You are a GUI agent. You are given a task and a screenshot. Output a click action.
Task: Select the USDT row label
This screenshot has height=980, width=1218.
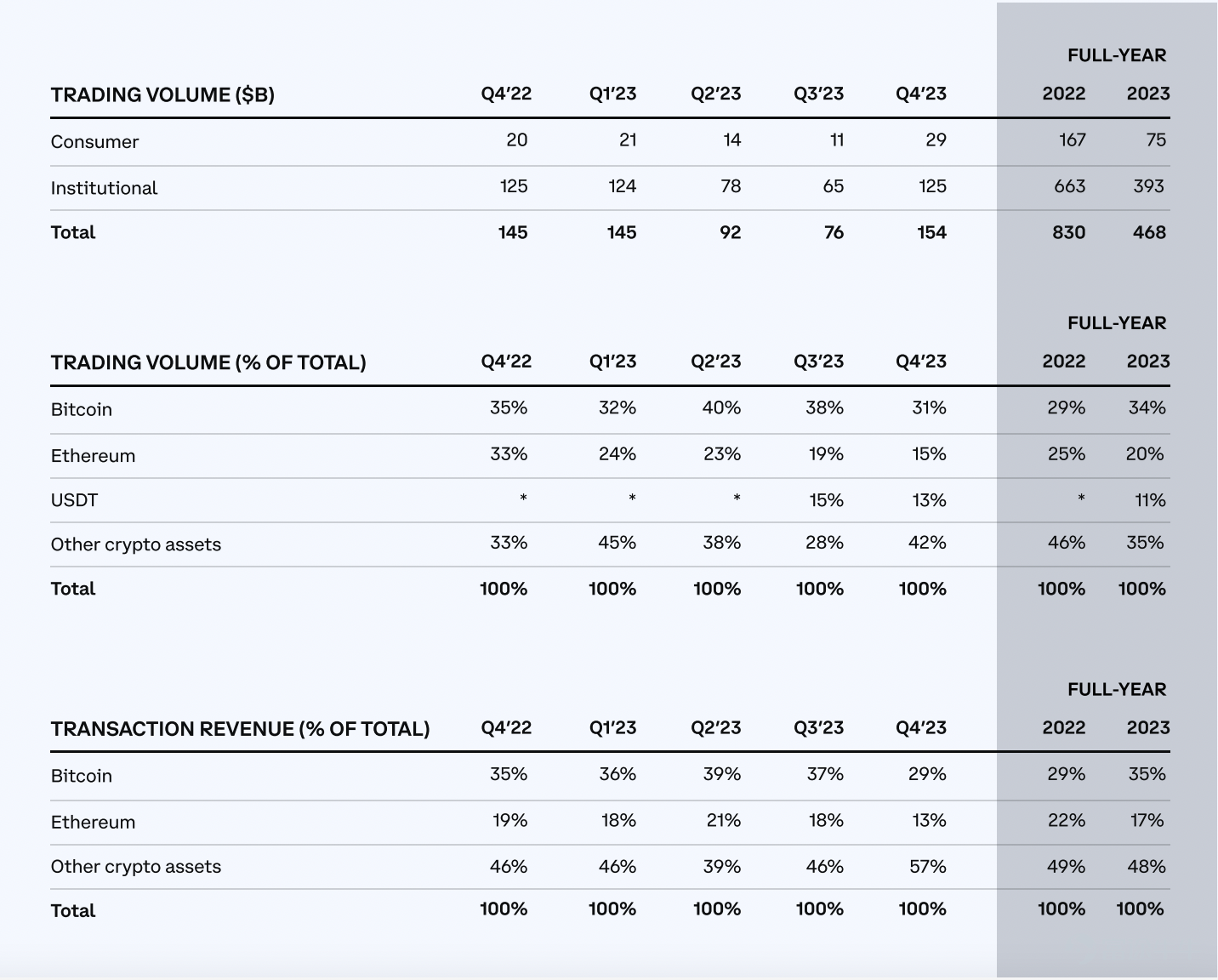pyautogui.click(x=74, y=500)
